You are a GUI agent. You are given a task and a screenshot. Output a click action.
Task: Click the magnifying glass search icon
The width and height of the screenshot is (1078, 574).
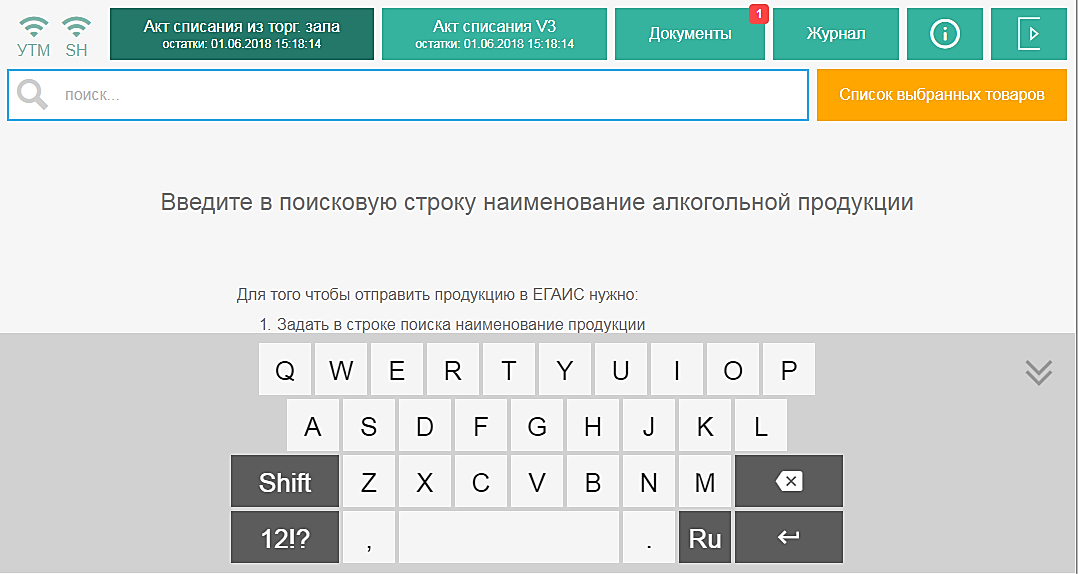[32, 95]
